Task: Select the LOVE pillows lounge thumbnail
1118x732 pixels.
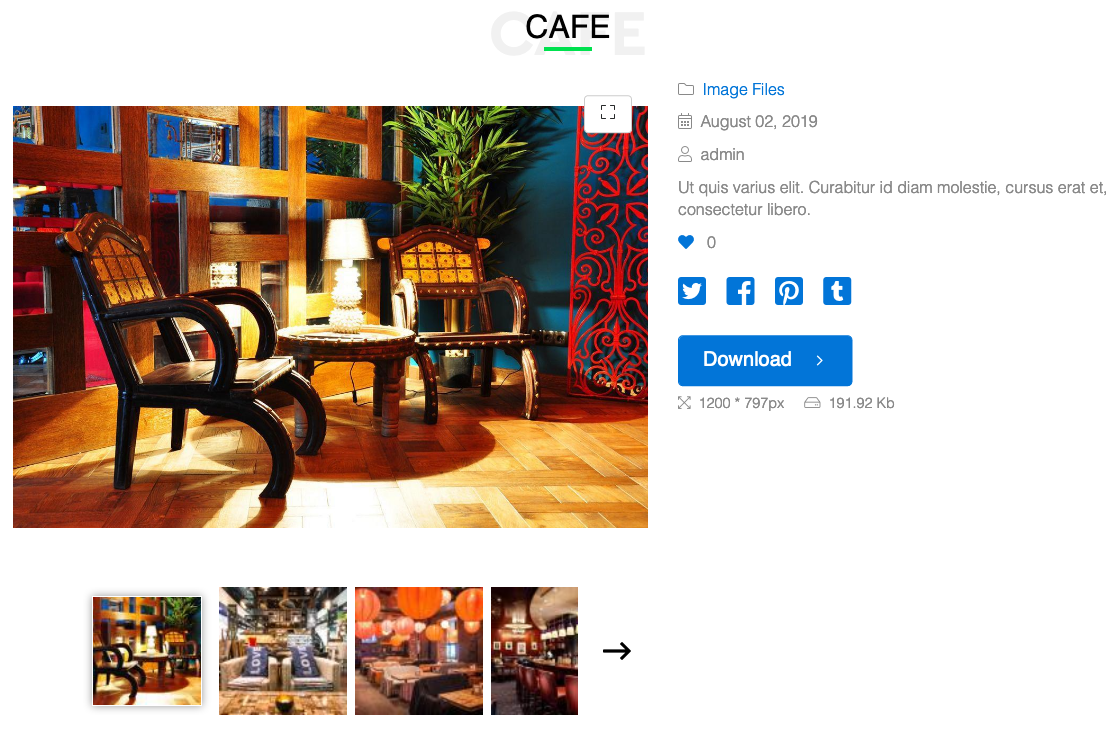Action: click(283, 651)
